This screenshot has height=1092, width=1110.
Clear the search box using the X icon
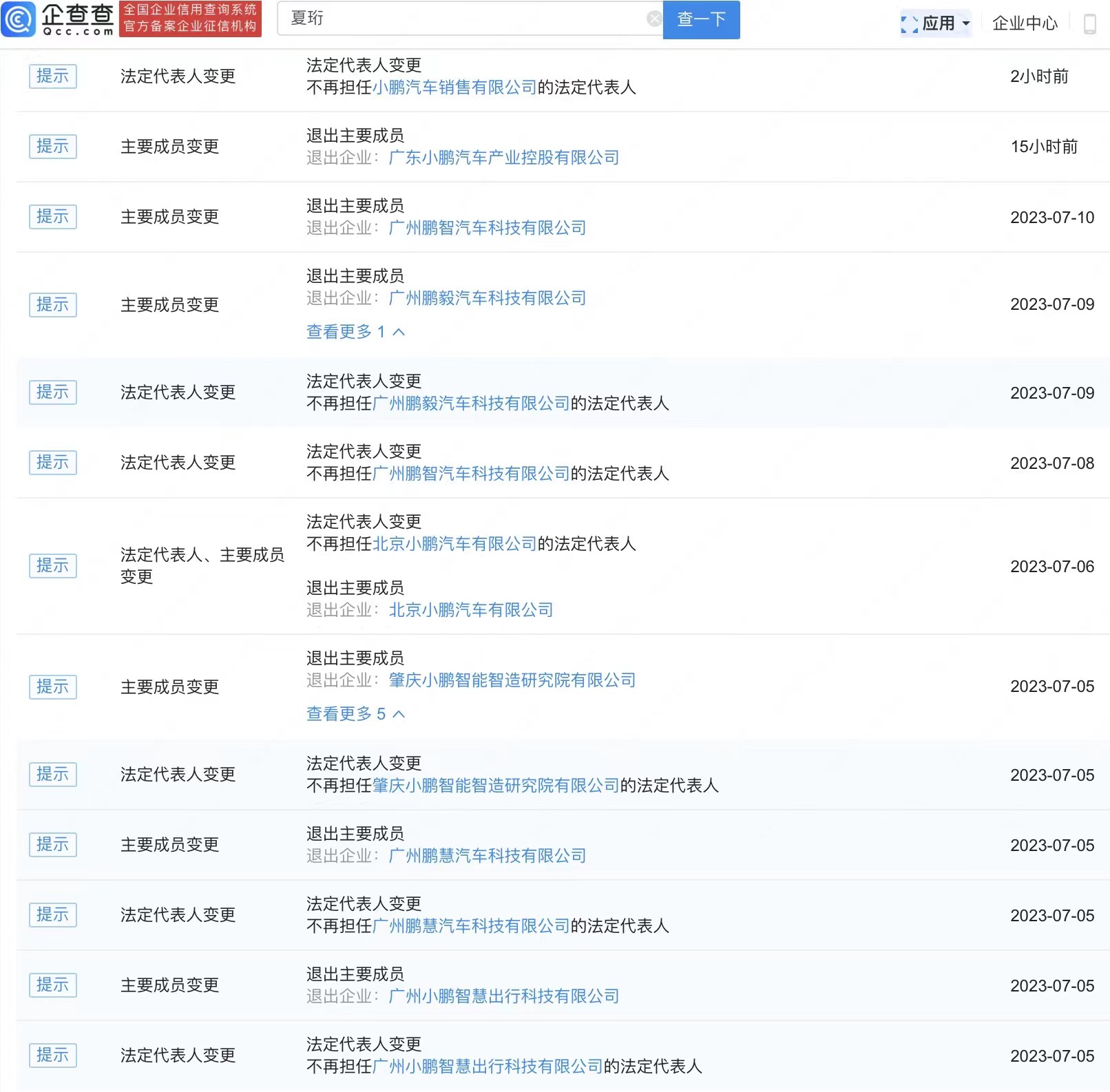coord(653,19)
